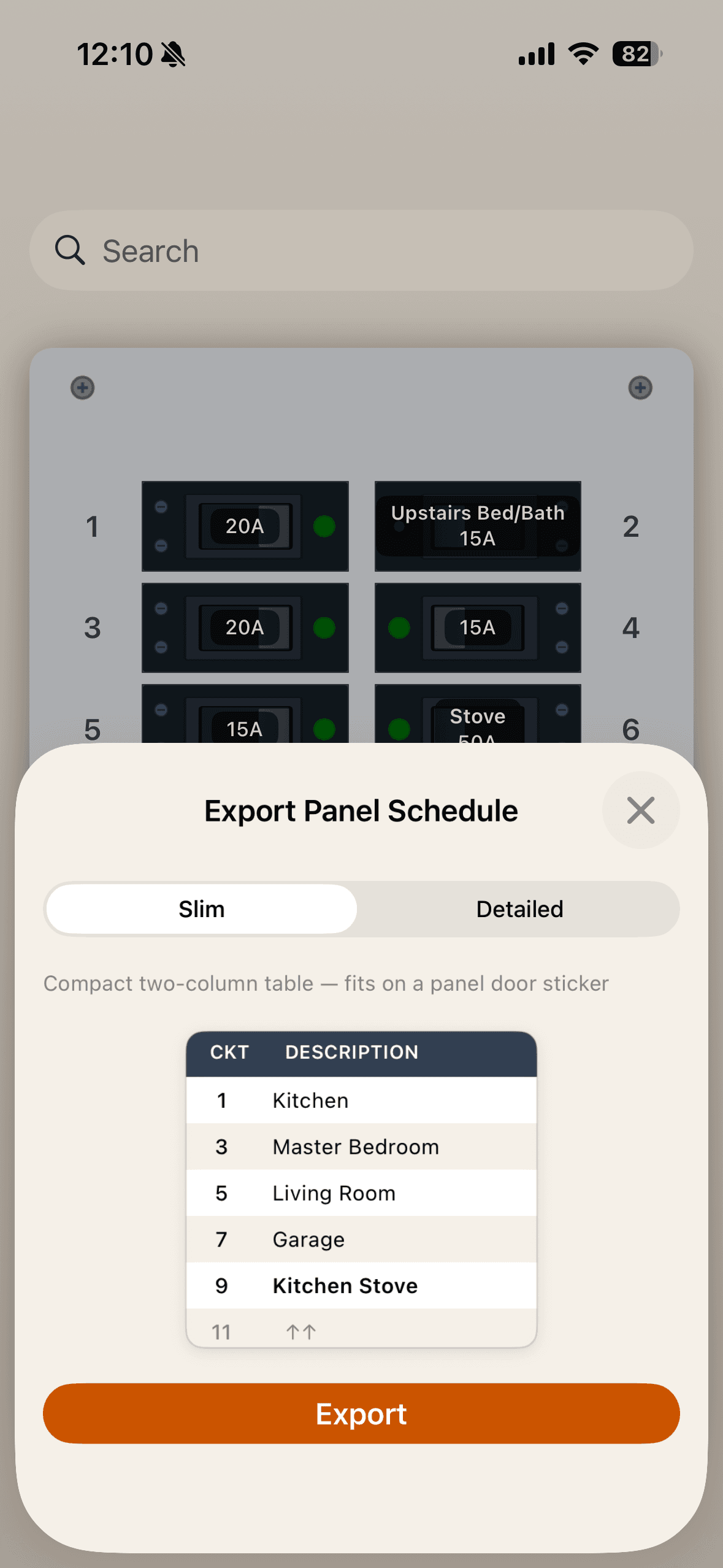723x1568 pixels.
Task: Tap the top-left panel mounting screw
Action: [82, 388]
